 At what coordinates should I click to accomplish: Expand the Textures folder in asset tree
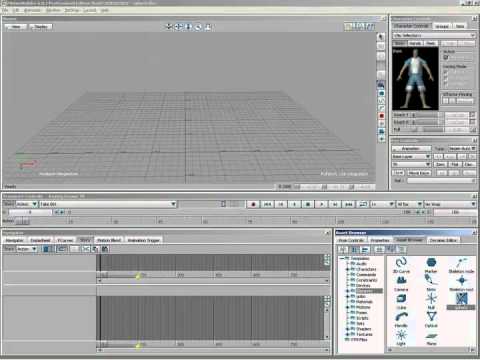(x=347, y=334)
